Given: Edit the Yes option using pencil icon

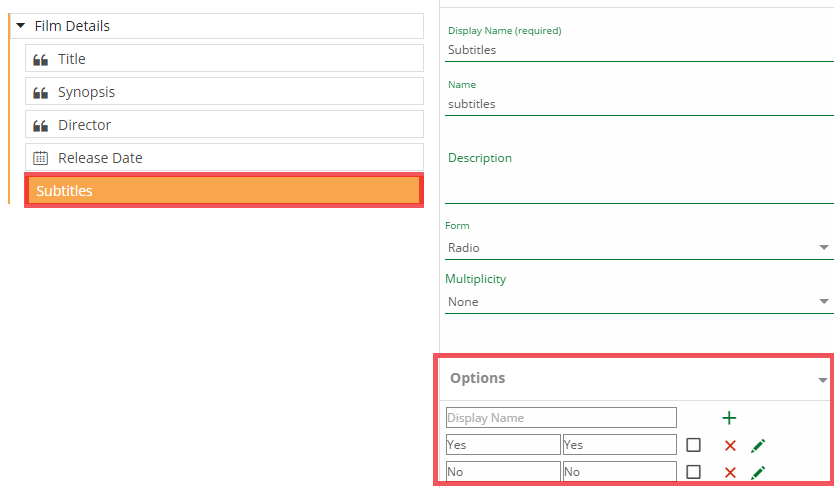Looking at the screenshot, I should 758,445.
